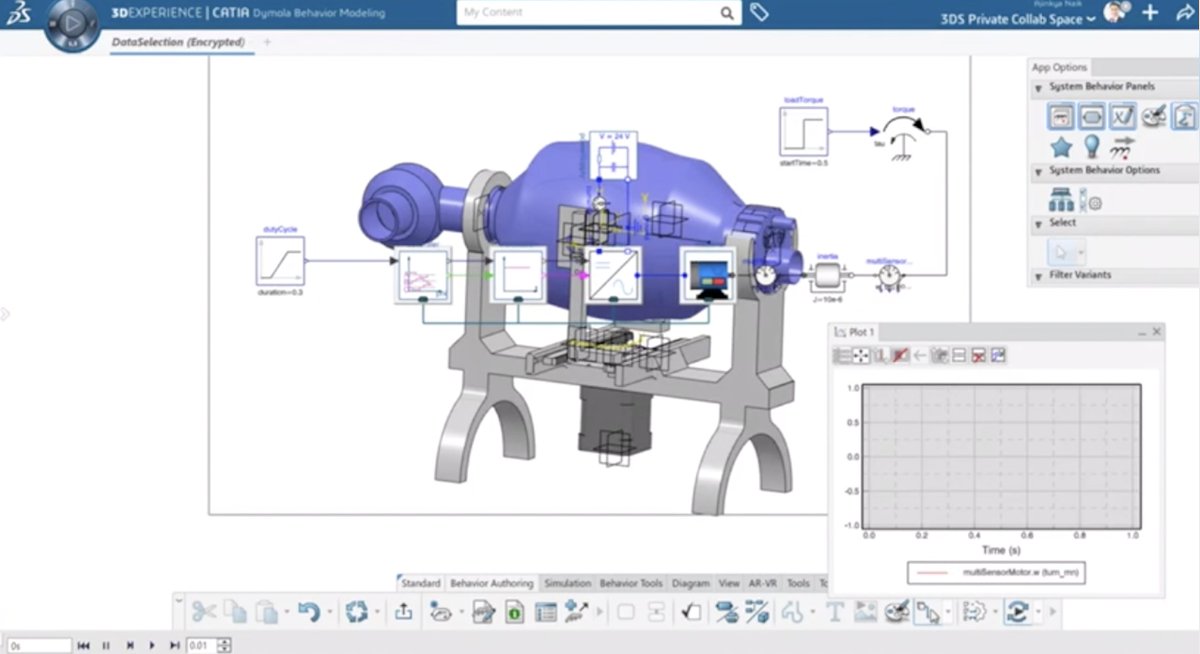Click the palette icon in System Behavior Panels
This screenshot has width=1200, height=654.
click(1154, 116)
